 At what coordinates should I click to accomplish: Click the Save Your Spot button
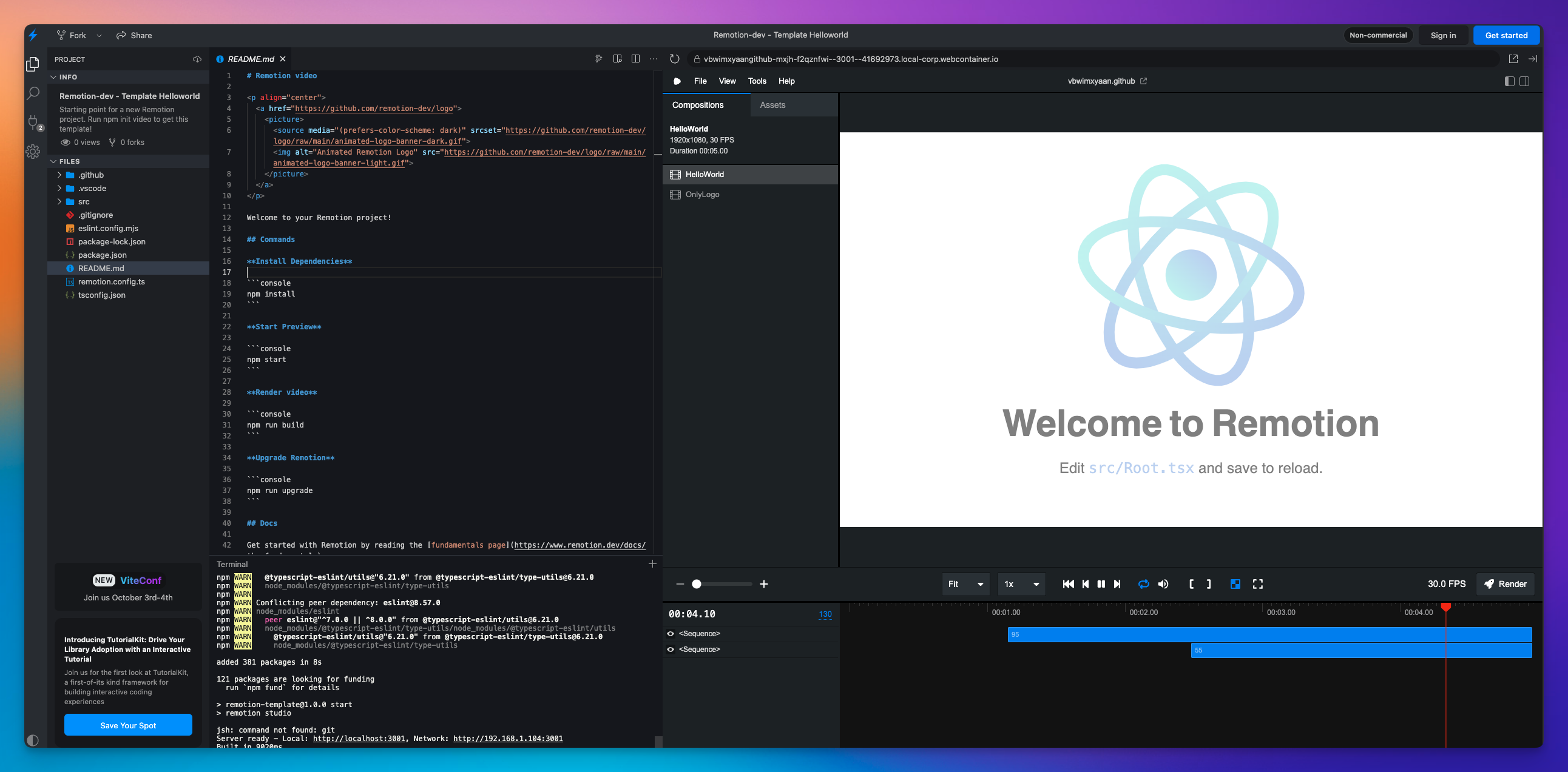point(128,725)
